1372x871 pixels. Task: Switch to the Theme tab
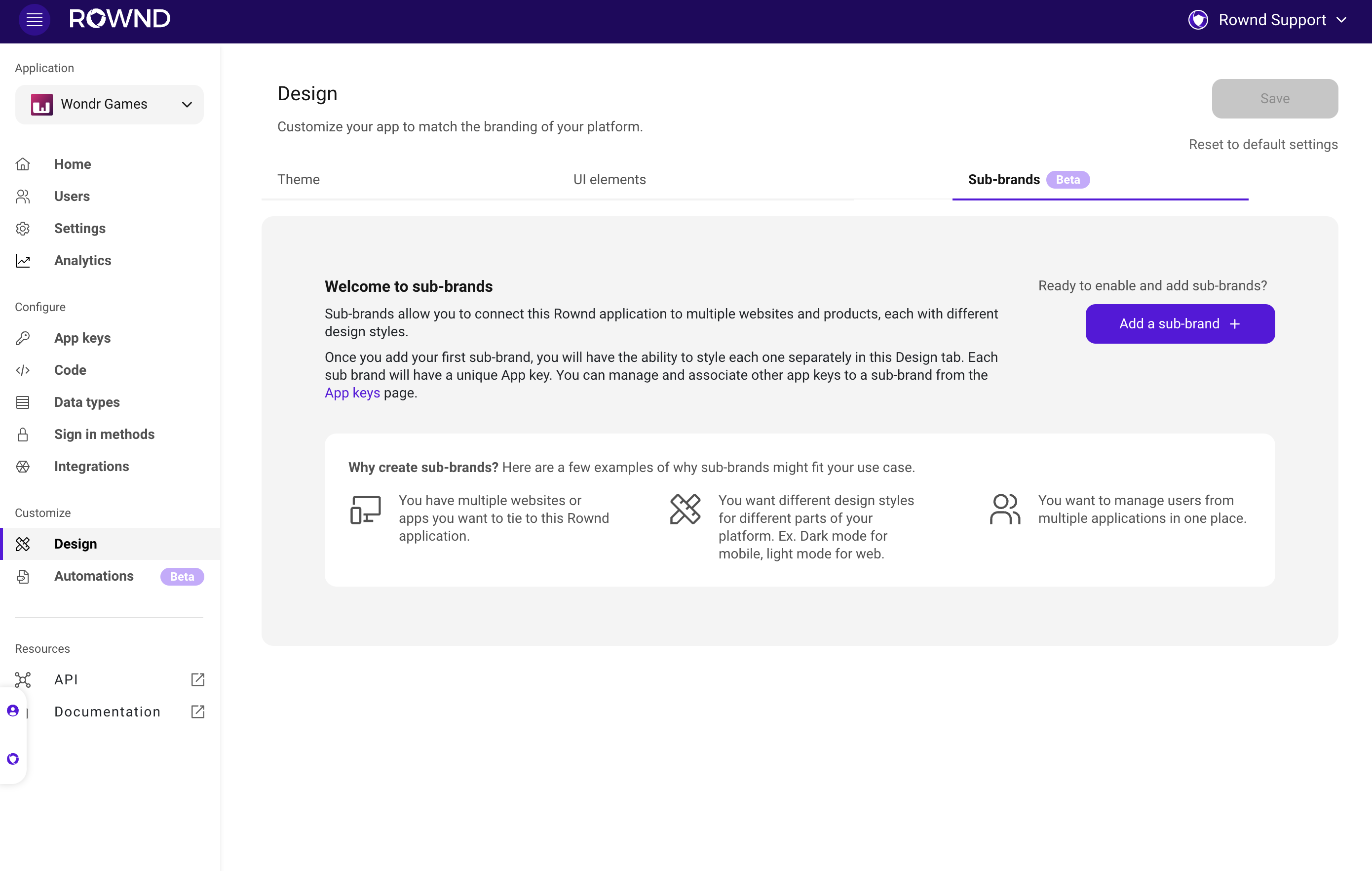[299, 180]
